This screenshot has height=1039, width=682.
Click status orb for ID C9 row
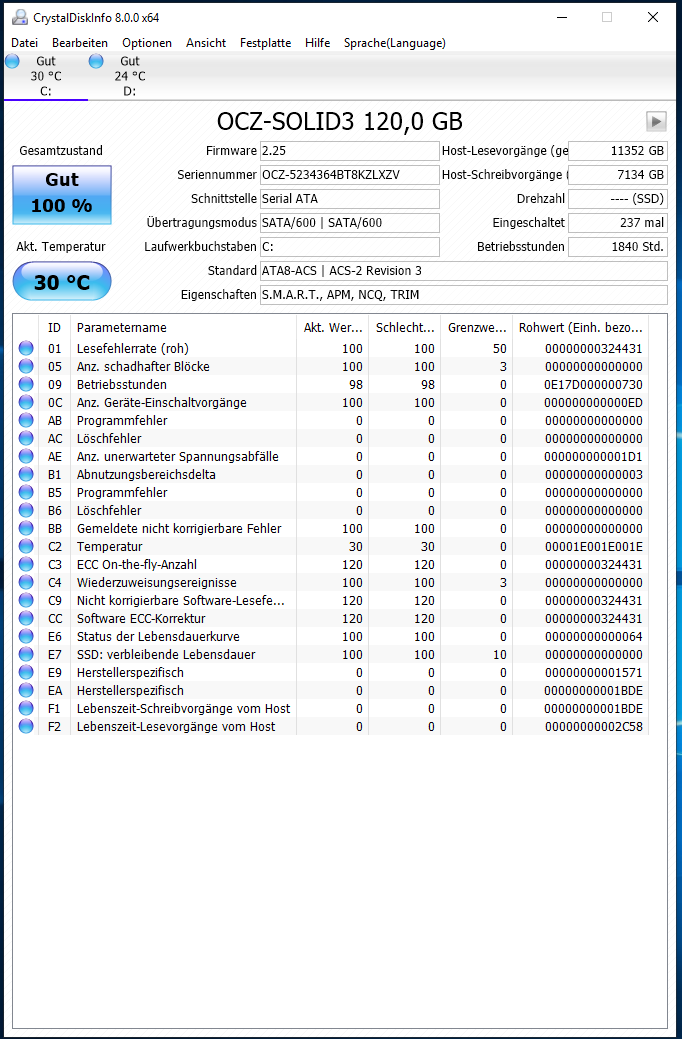tap(26, 600)
